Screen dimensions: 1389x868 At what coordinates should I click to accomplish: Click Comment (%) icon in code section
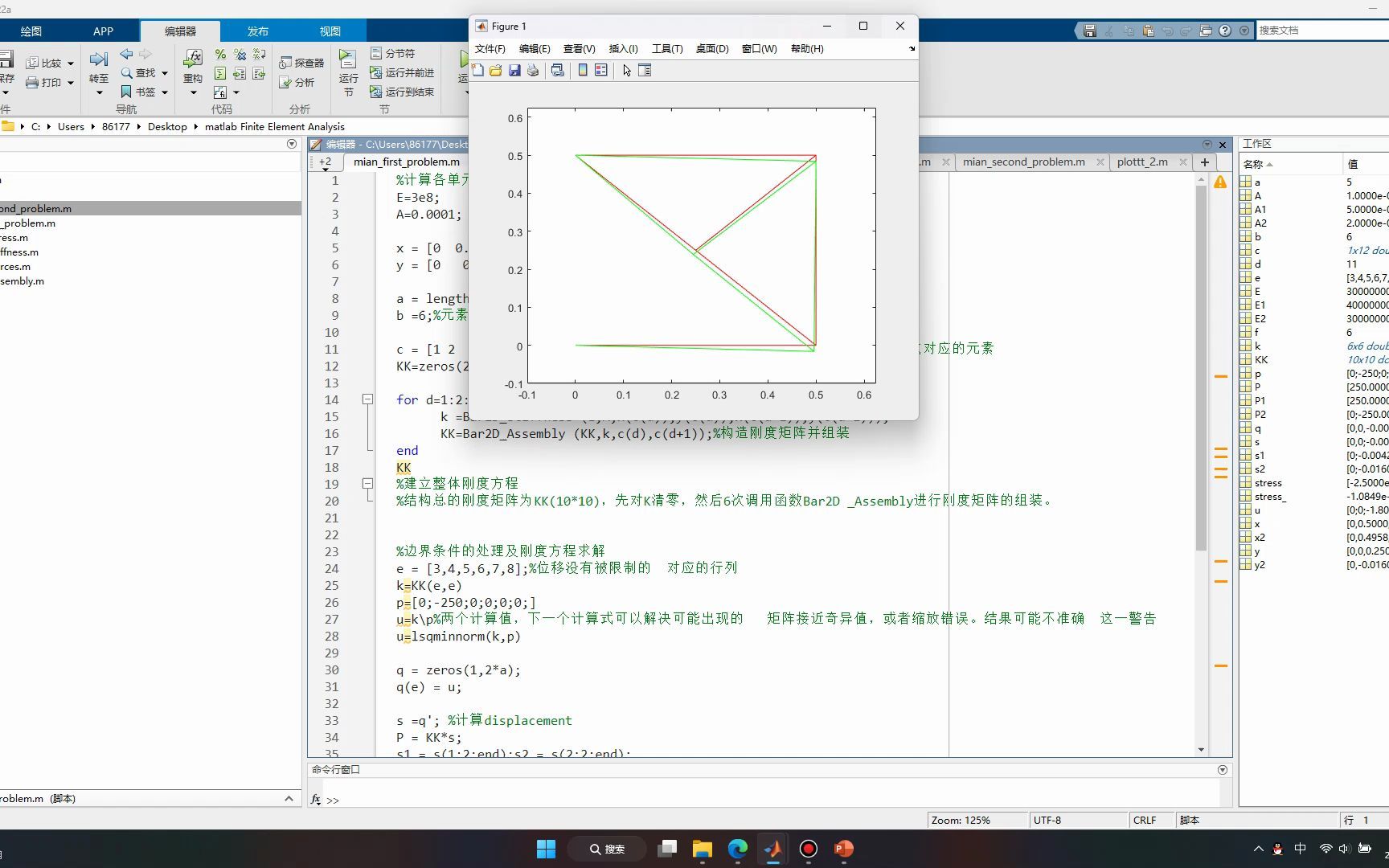click(x=220, y=55)
